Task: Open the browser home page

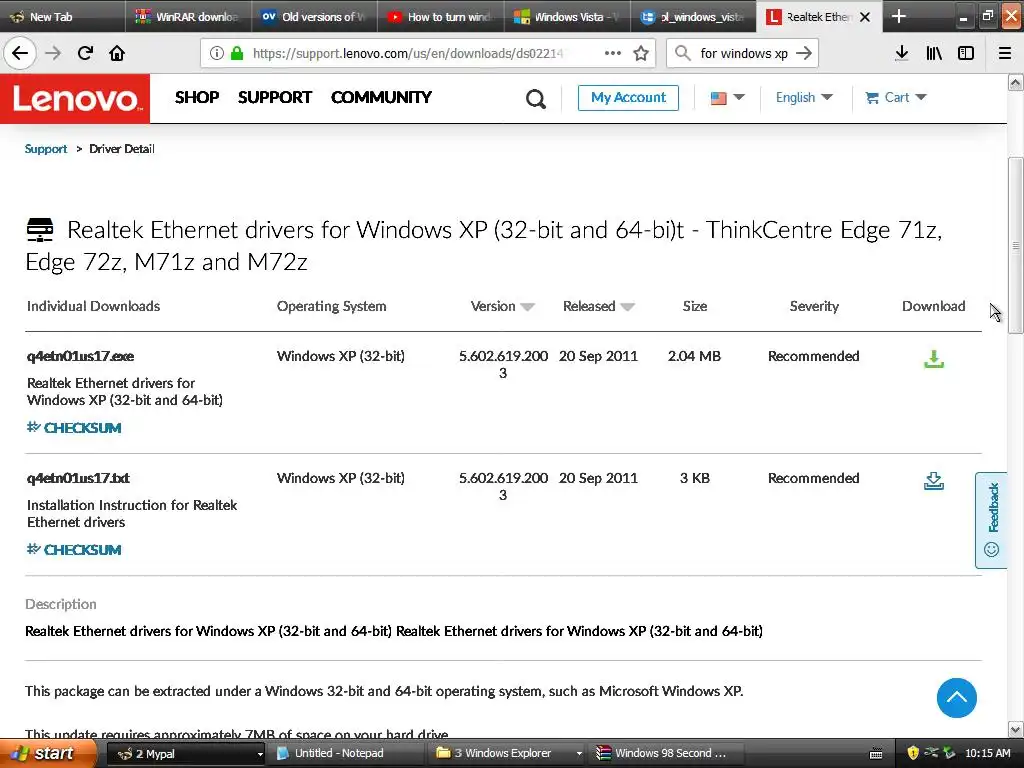Action: pos(117,53)
